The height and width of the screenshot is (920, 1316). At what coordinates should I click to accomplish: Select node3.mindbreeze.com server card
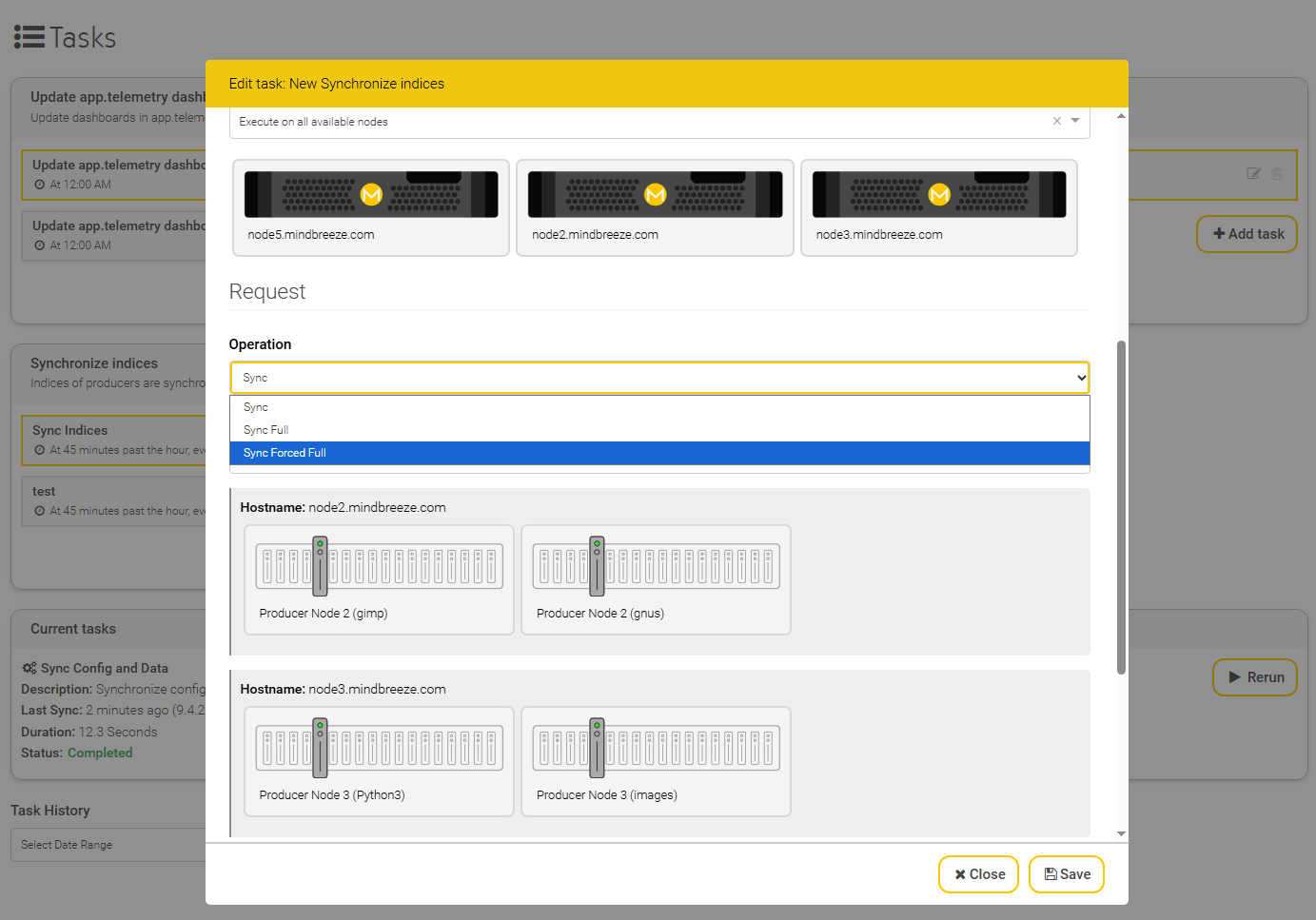pyautogui.click(x=939, y=207)
